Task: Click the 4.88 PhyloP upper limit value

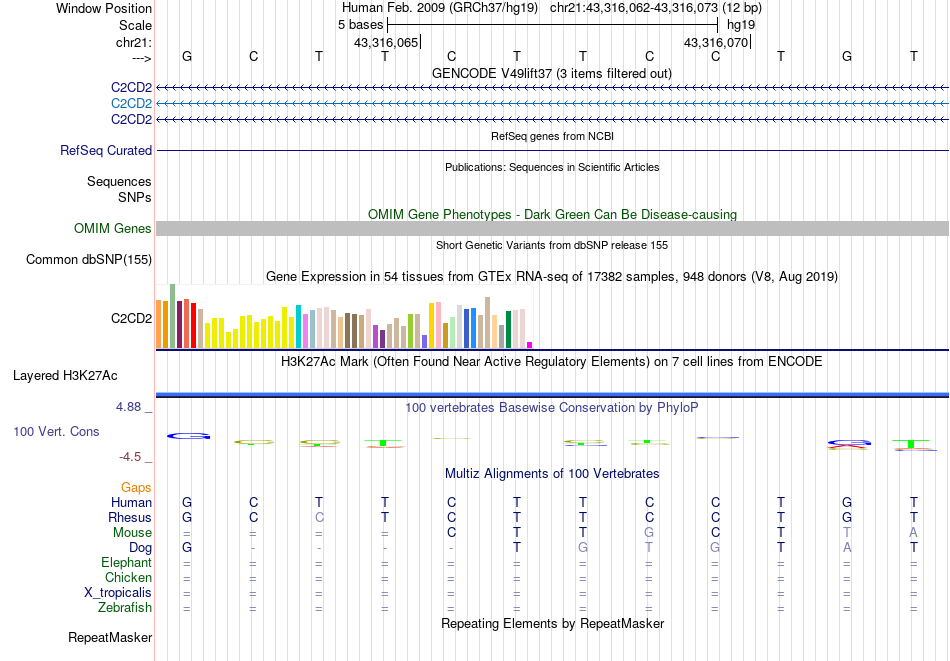Action: click(128, 407)
